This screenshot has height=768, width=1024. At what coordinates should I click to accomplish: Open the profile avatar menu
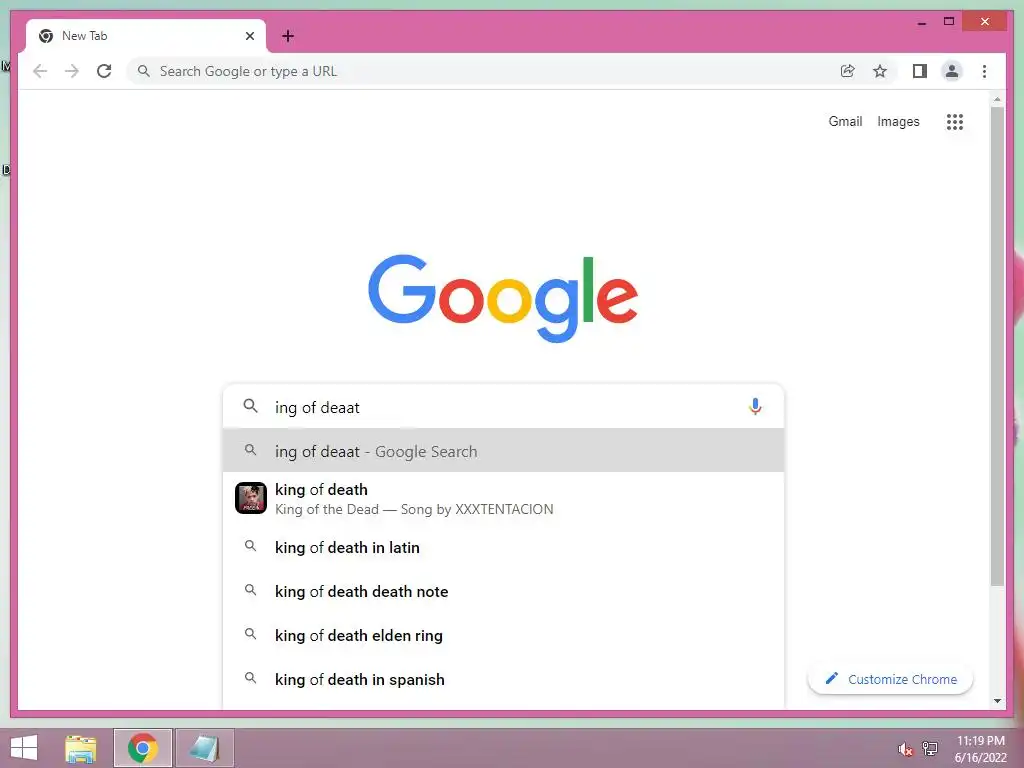952,71
